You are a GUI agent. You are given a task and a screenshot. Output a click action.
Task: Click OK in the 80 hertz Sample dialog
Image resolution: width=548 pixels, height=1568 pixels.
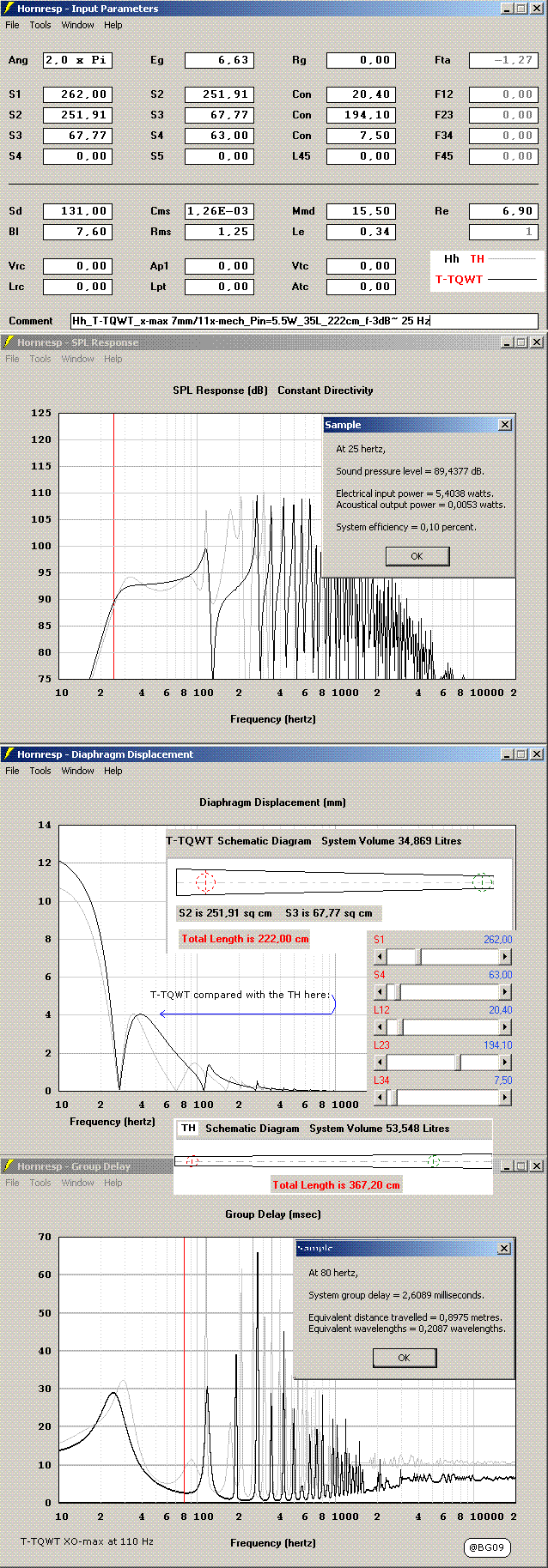point(404,1358)
